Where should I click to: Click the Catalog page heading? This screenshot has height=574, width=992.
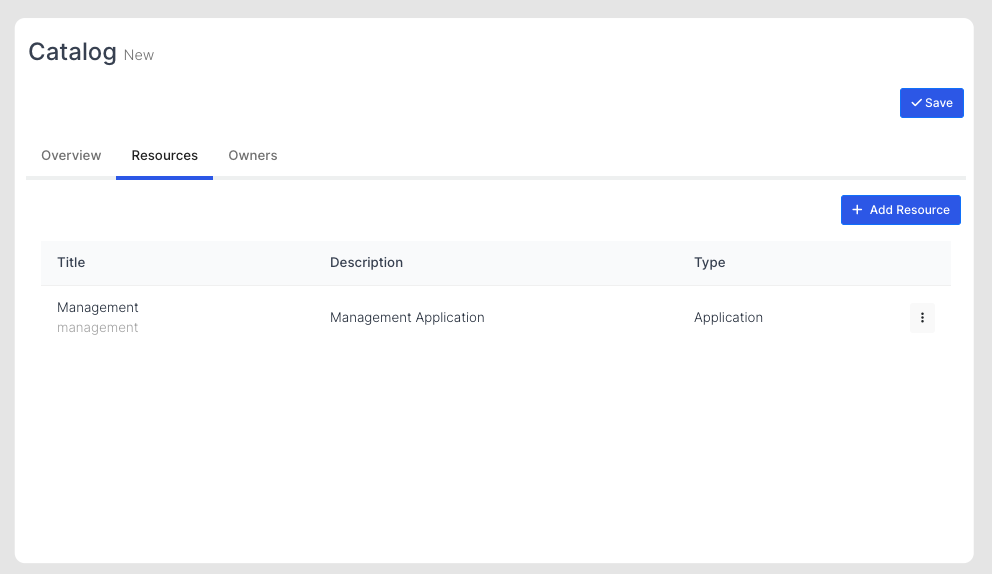72,52
